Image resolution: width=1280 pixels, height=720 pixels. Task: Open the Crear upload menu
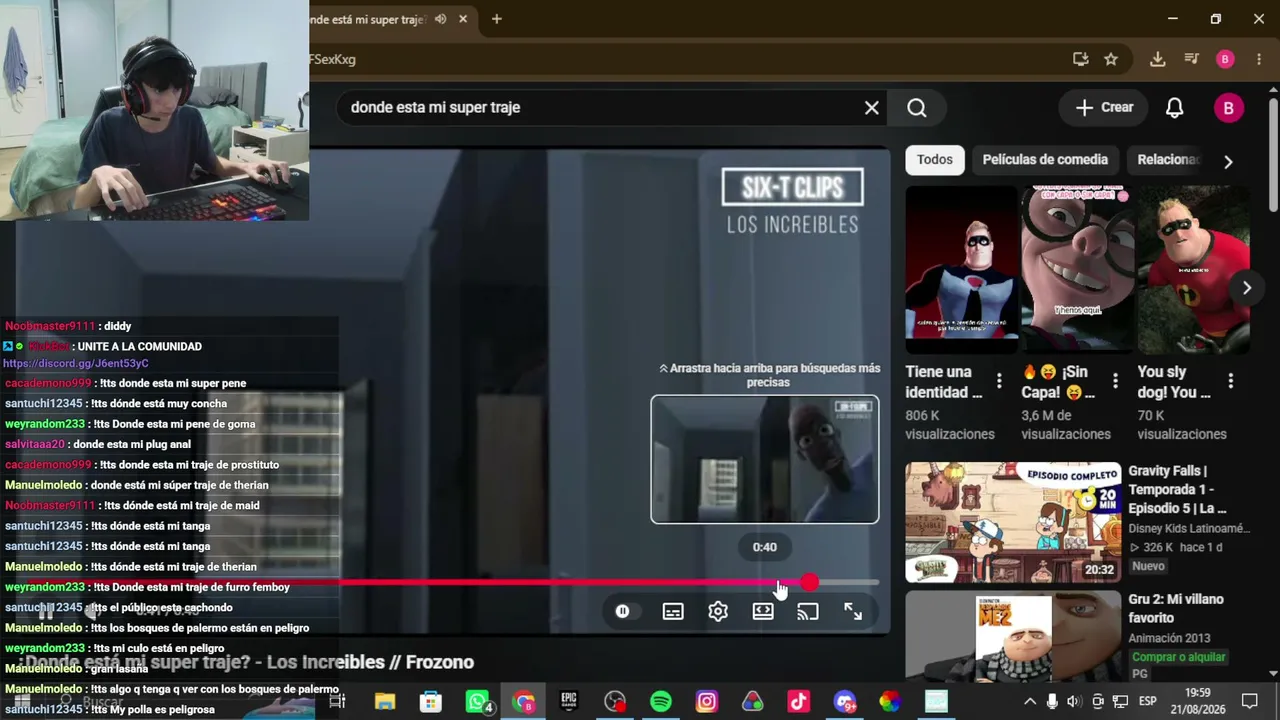pyautogui.click(x=1104, y=108)
